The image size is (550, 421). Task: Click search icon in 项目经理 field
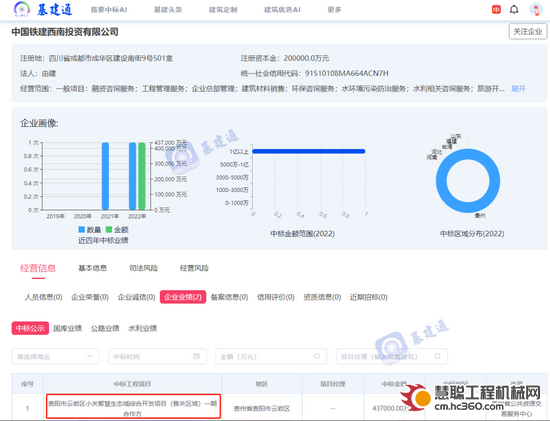point(437,356)
